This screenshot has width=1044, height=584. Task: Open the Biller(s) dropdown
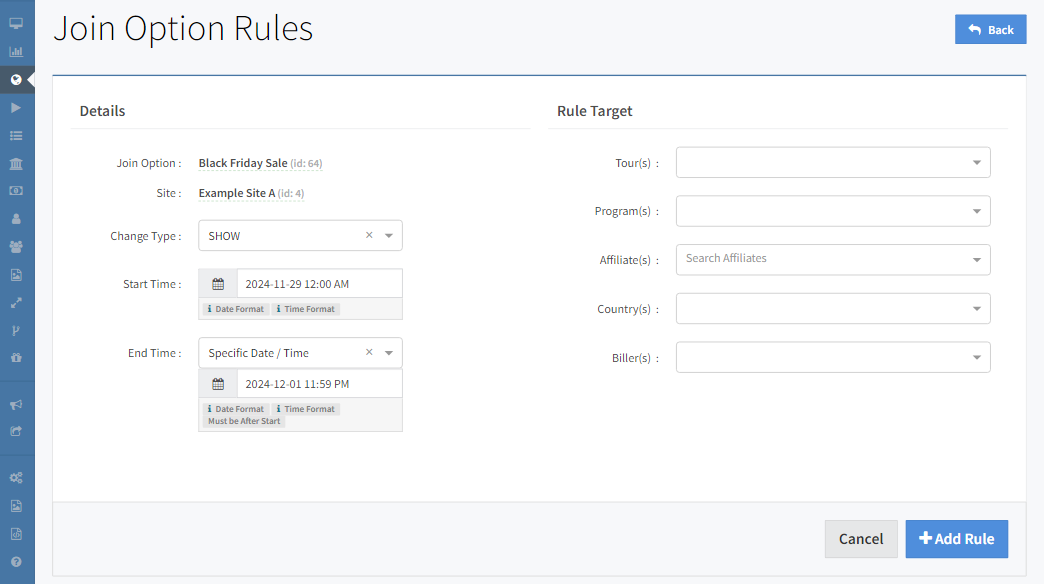[832, 358]
